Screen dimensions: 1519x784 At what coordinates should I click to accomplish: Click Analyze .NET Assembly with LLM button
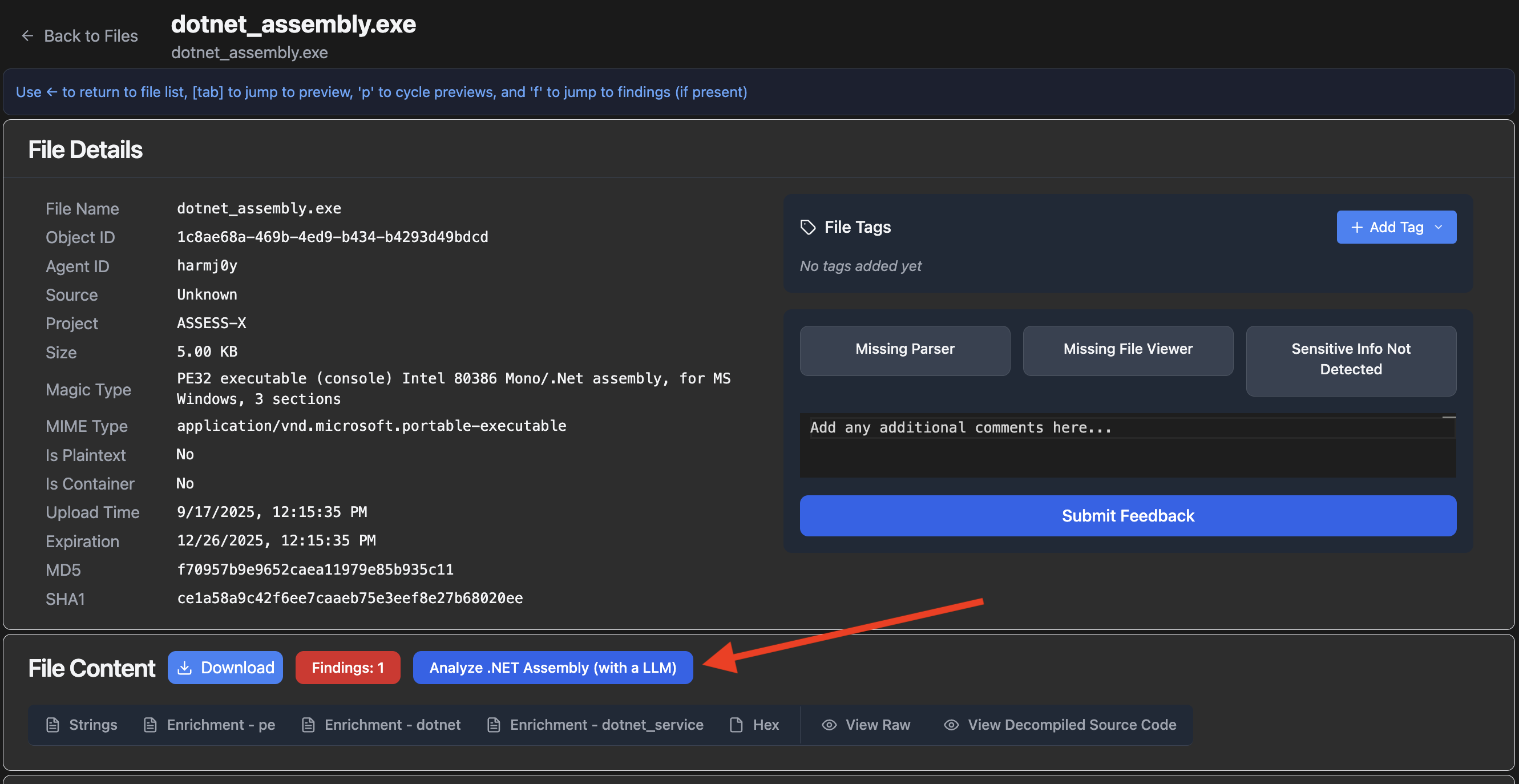click(552, 667)
